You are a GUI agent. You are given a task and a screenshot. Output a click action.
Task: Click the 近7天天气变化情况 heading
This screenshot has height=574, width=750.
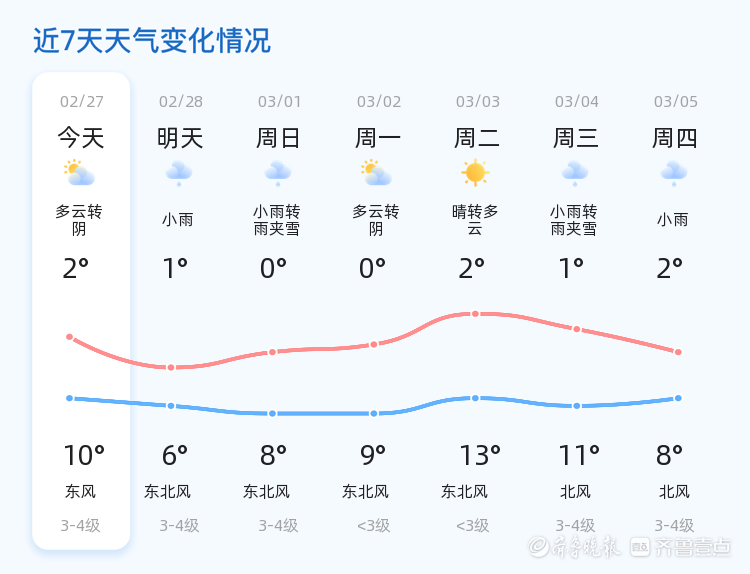pyautogui.click(x=152, y=41)
